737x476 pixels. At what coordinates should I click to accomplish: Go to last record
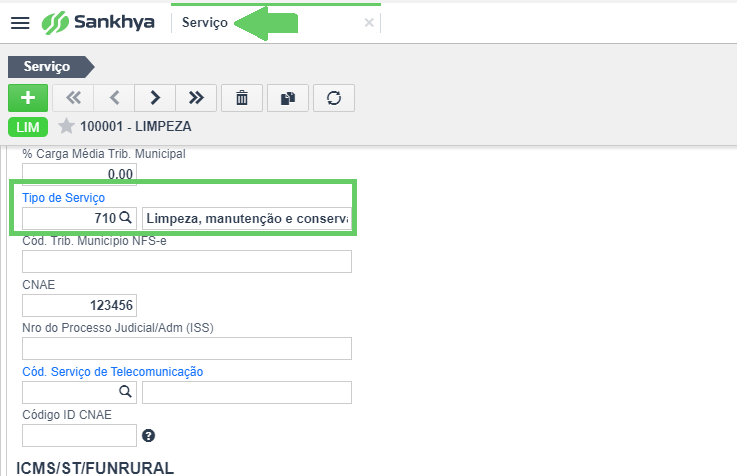[196, 98]
